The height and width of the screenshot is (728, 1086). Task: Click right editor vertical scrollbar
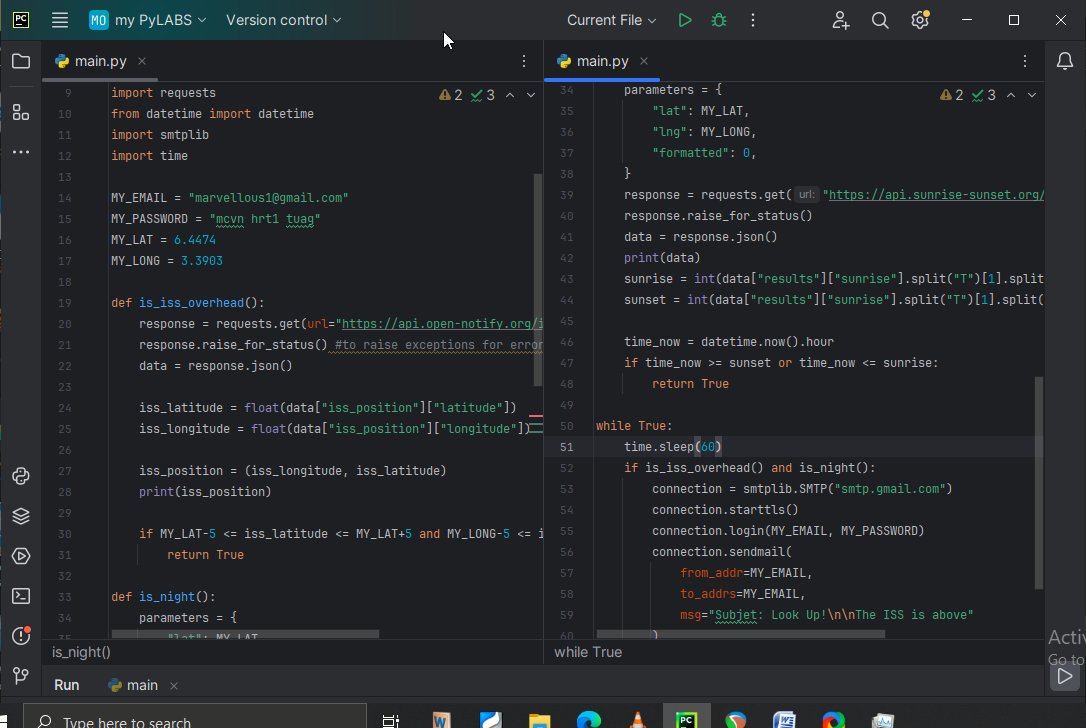coord(1039,483)
